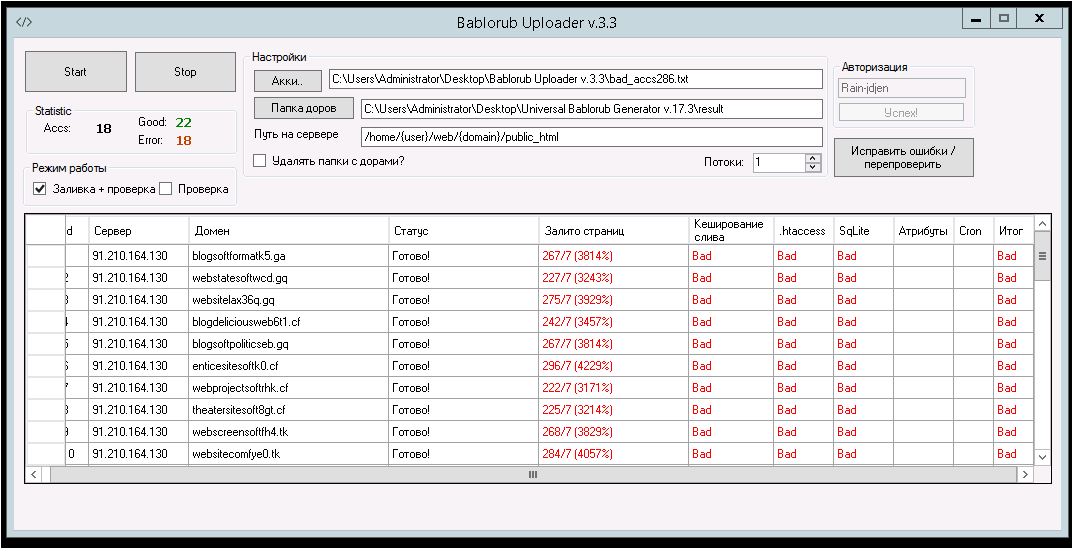Edit the accounts file path field
The image size is (1073, 549).
pyautogui.click(x=575, y=79)
